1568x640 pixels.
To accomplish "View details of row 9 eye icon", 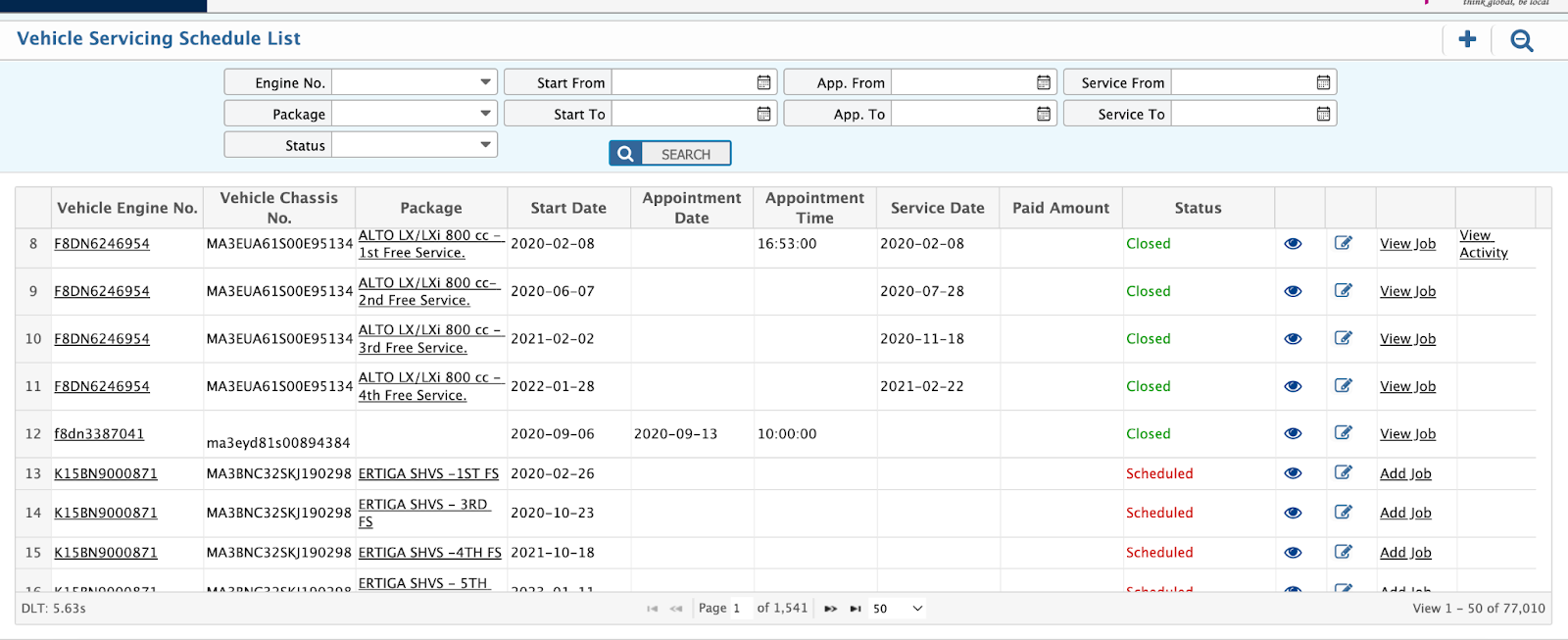I will [x=1294, y=291].
